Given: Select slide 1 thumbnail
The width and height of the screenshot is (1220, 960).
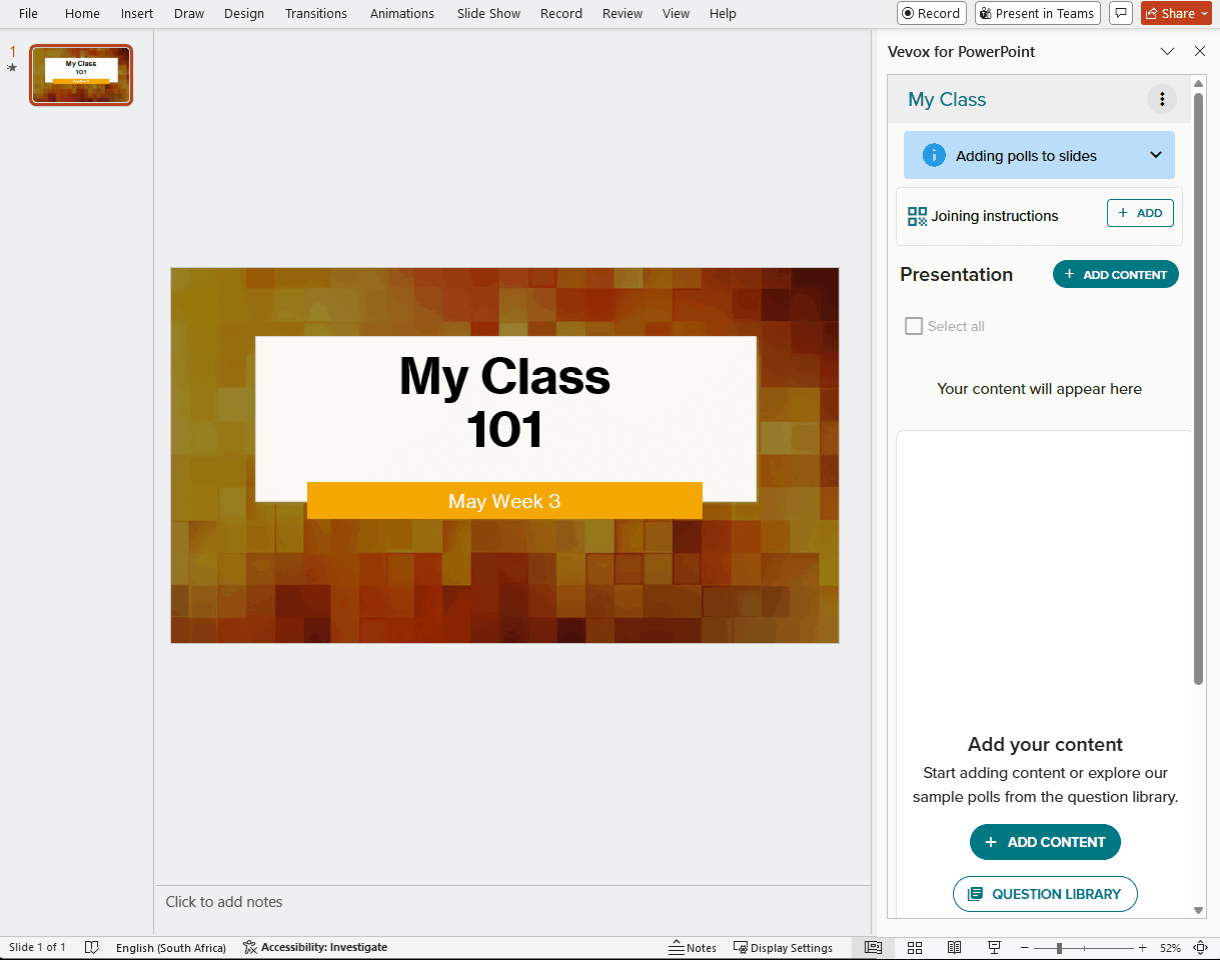Looking at the screenshot, I should (81, 75).
